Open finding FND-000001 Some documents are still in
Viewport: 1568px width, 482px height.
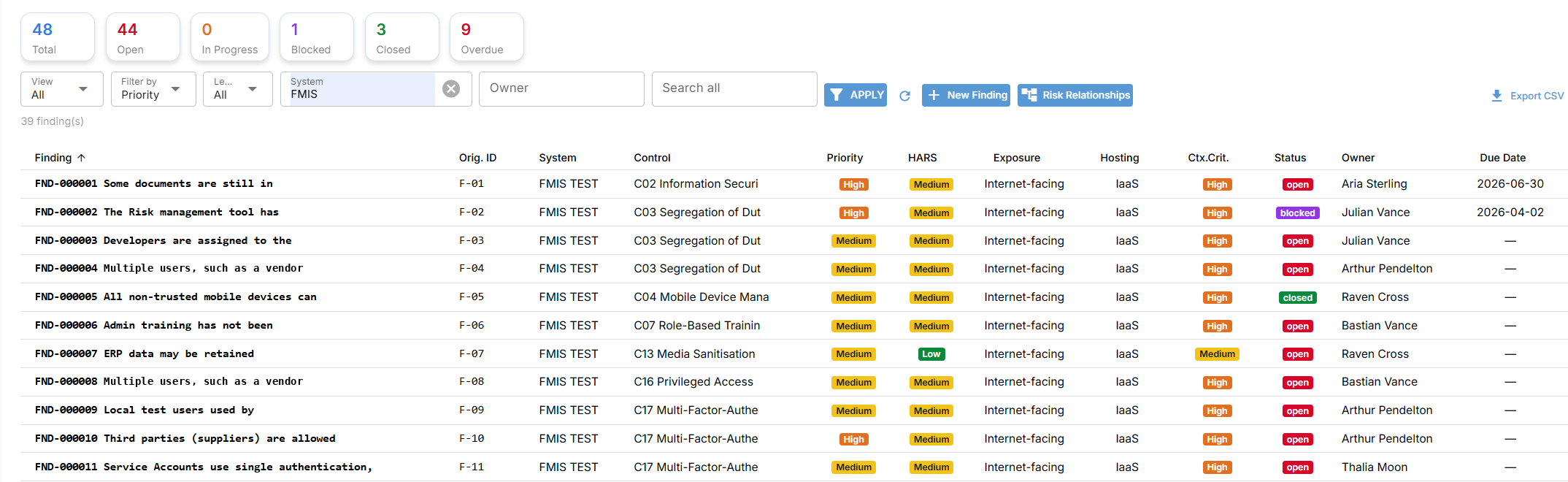(x=153, y=184)
